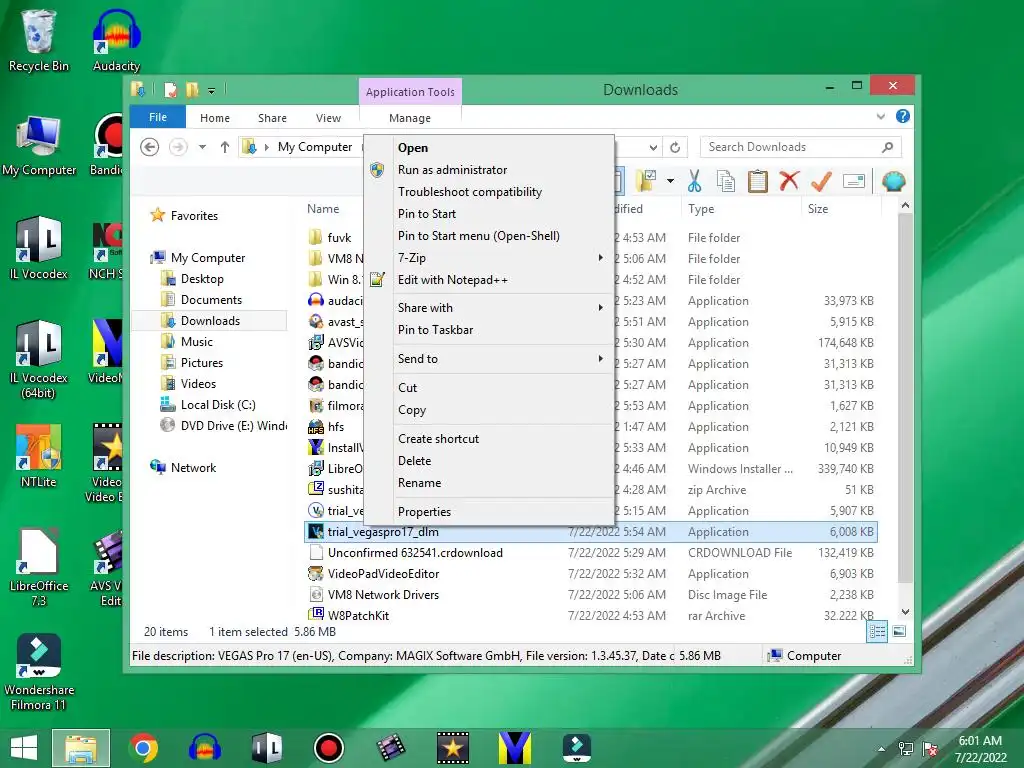Image resolution: width=1024 pixels, height=768 pixels.
Task: Show hidden tray icons arrow
Action: 882,749
